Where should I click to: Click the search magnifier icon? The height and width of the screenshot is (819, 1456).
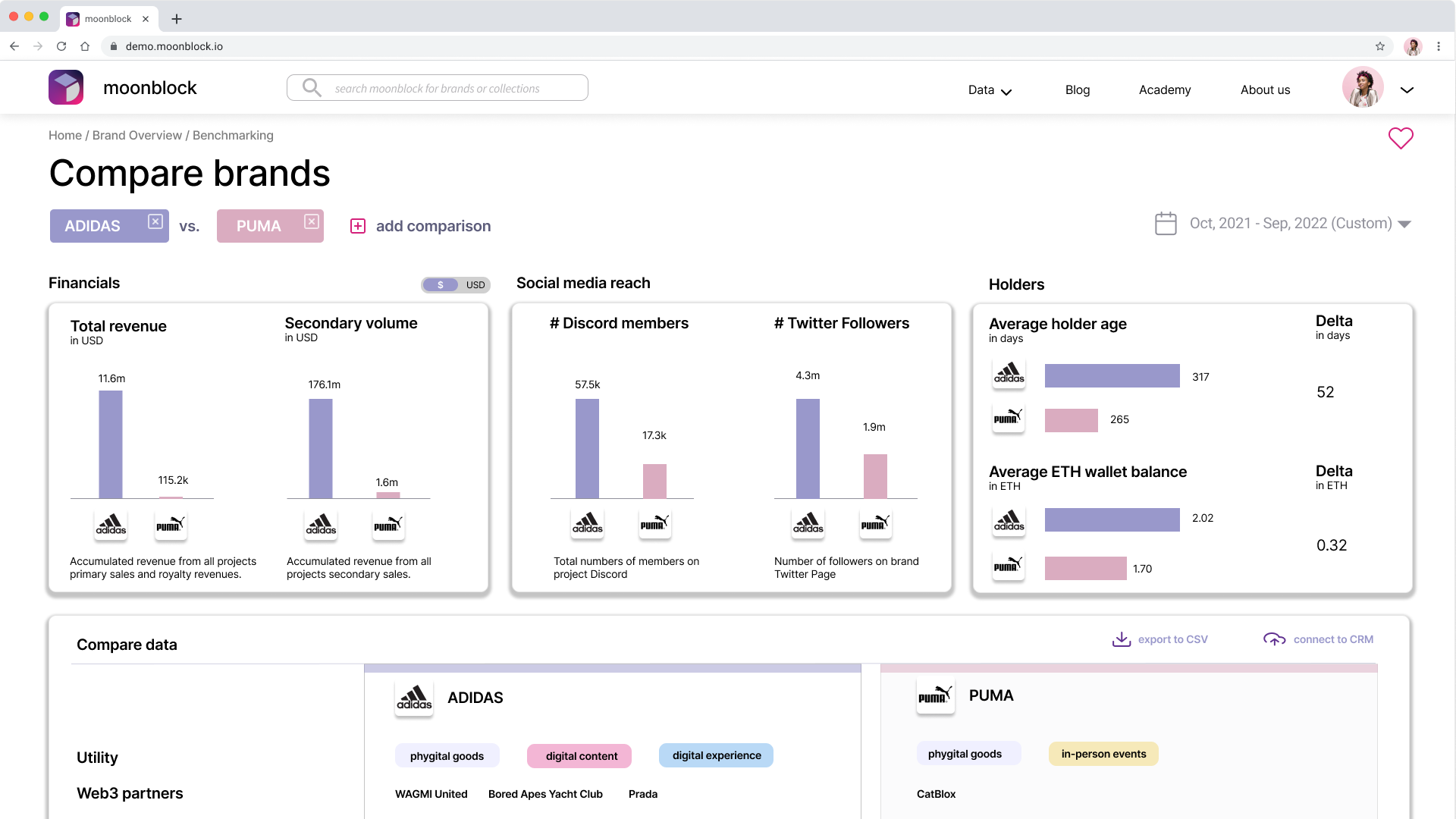point(312,87)
